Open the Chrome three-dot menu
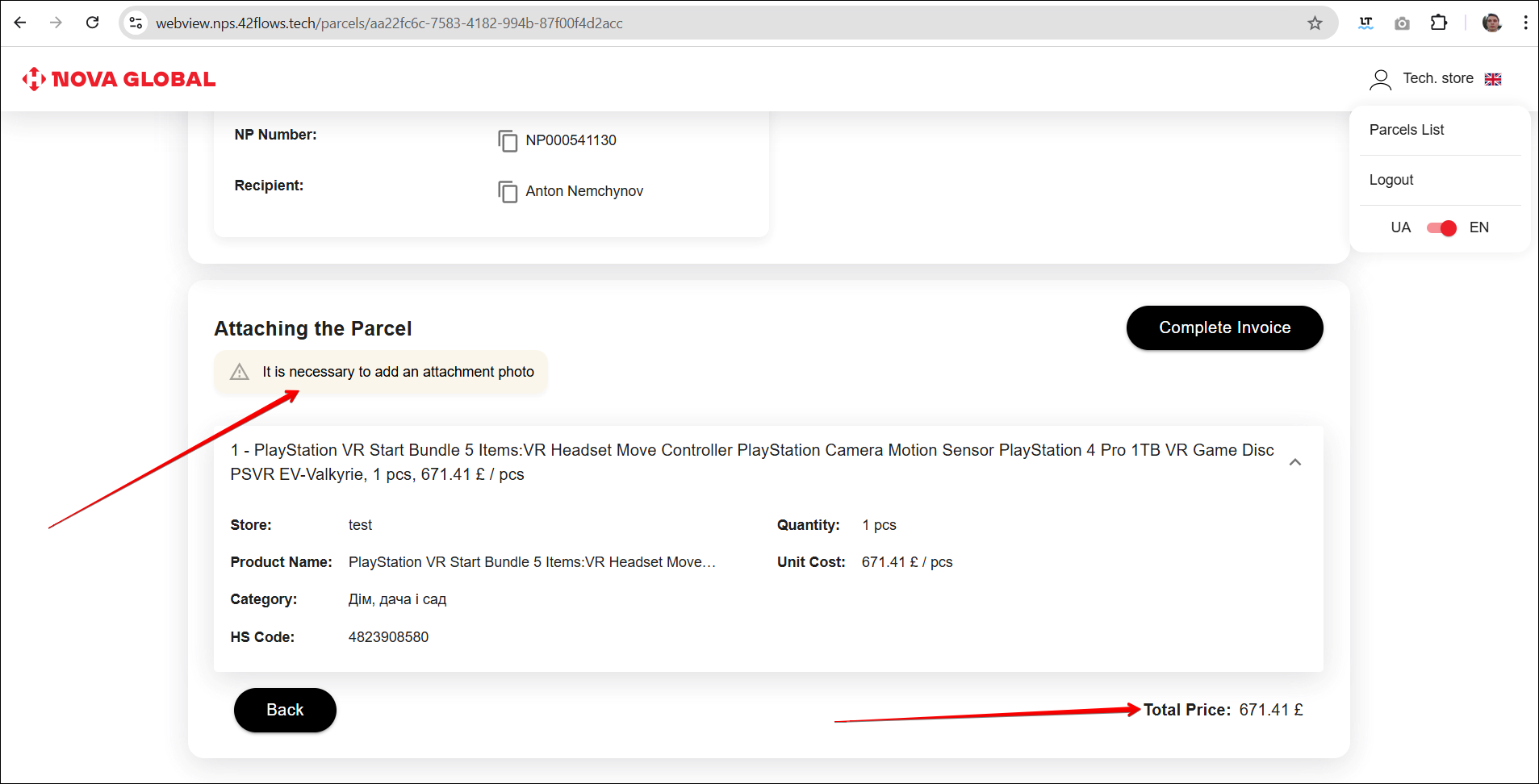 pyautogui.click(x=1524, y=23)
